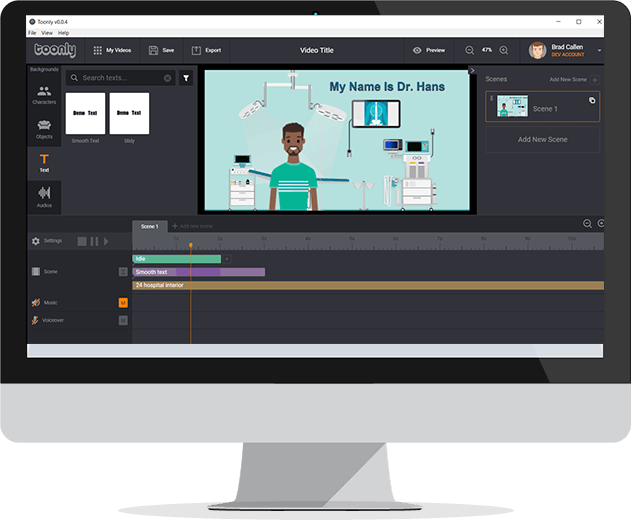Play the timeline
This screenshot has width=631, height=520.
tap(106, 241)
